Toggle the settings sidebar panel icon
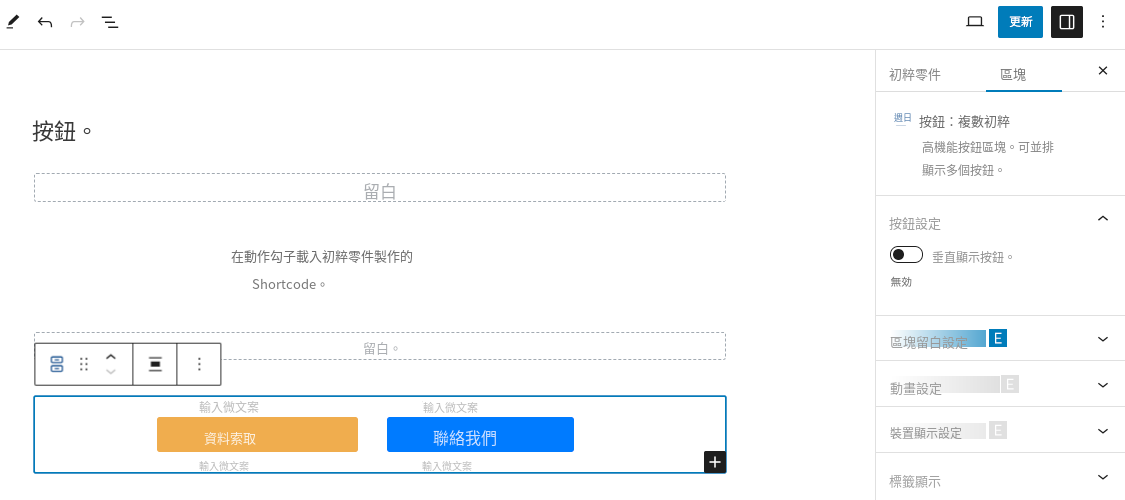This screenshot has height=500, width=1125. point(1066,22)
